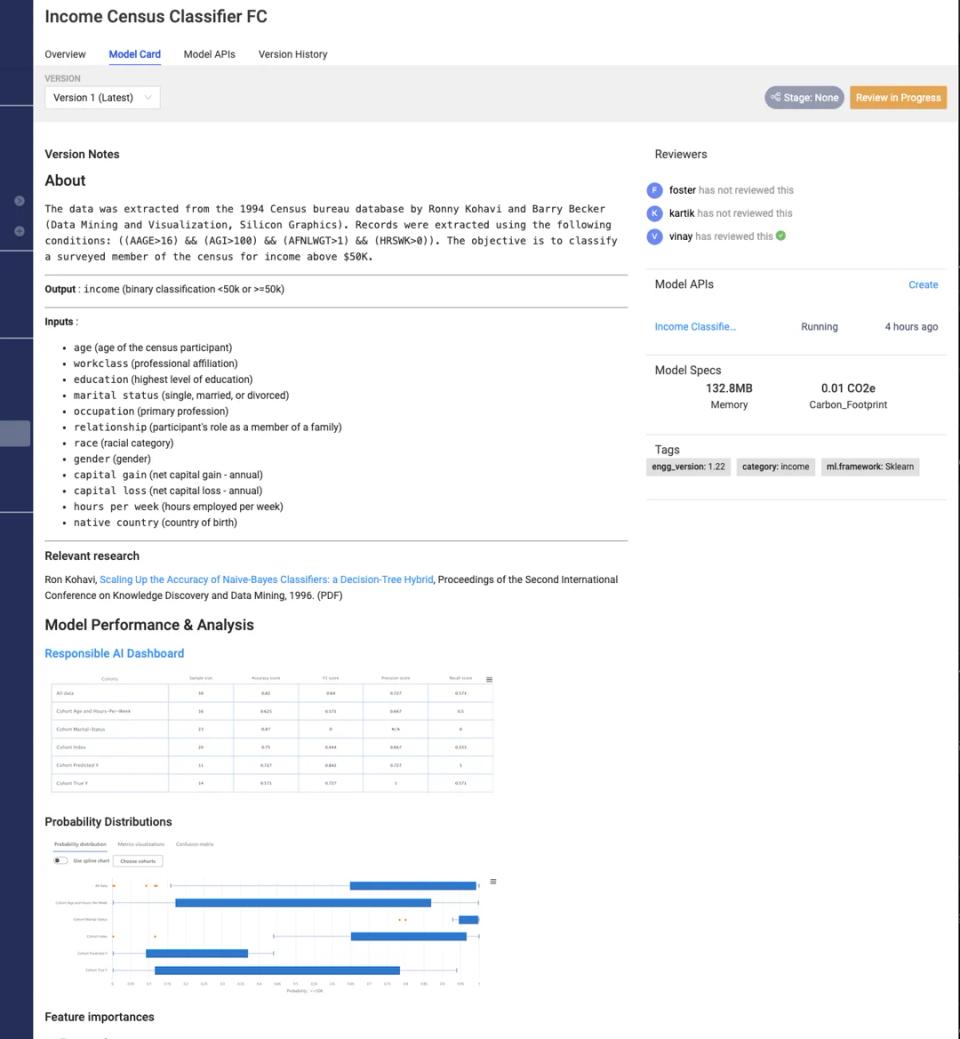Viewport: 960px width, 1039px height.
Task: Click the highlighted item in left sidebar
Action: pos(15,433)
